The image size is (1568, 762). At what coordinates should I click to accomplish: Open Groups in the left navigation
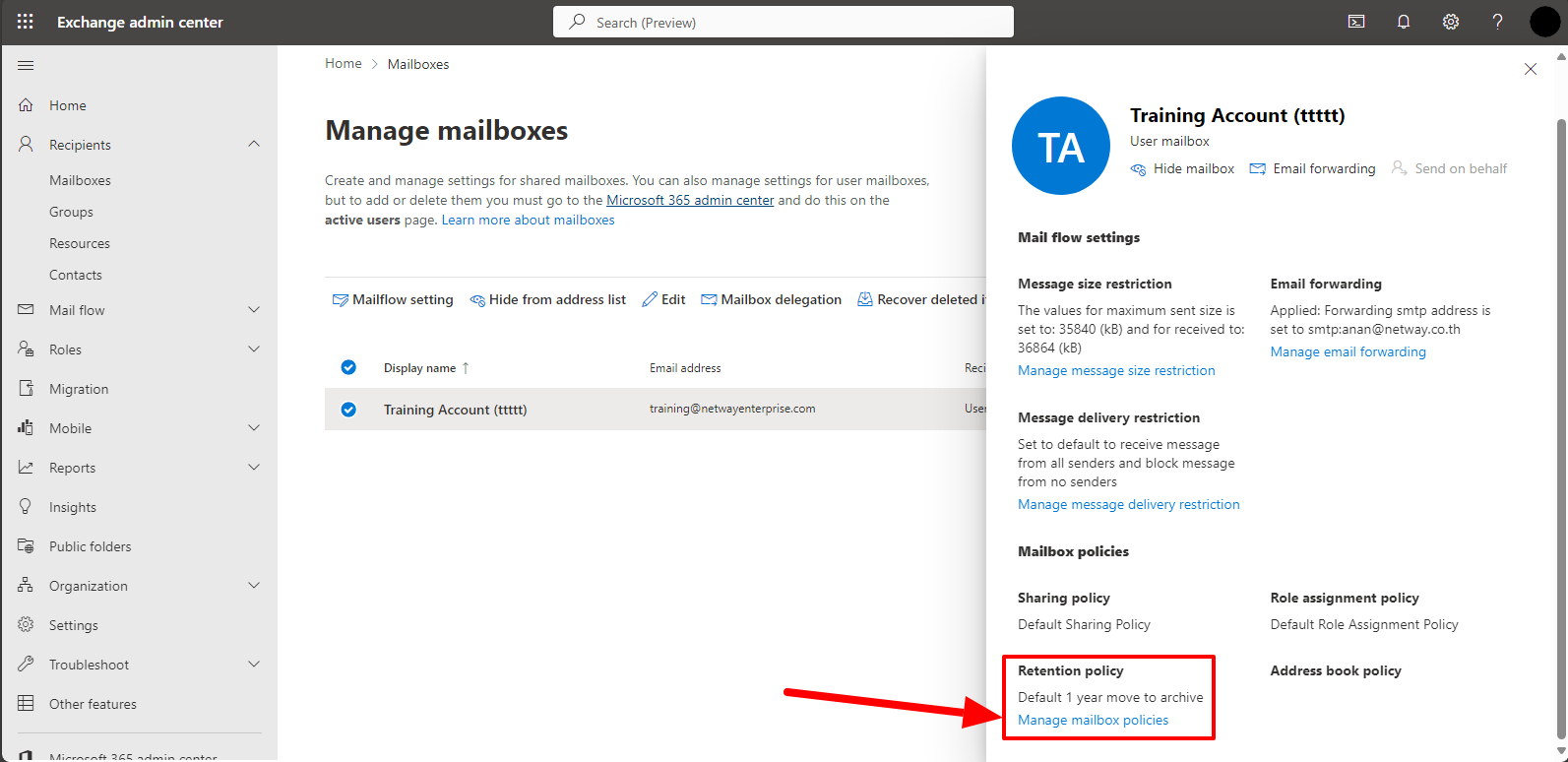71,212
